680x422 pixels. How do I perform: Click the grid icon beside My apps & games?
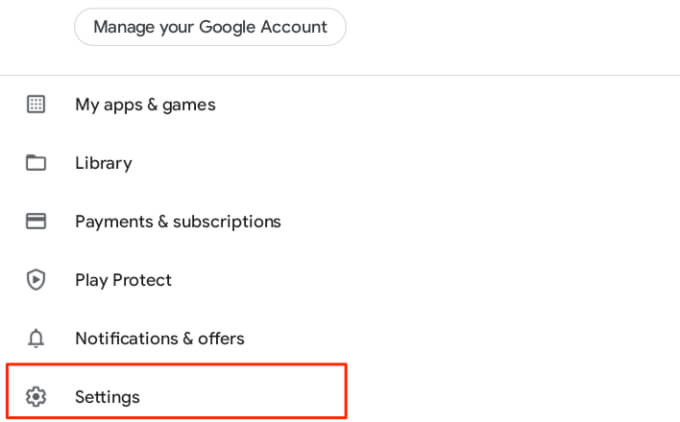[x=36, y=104]
